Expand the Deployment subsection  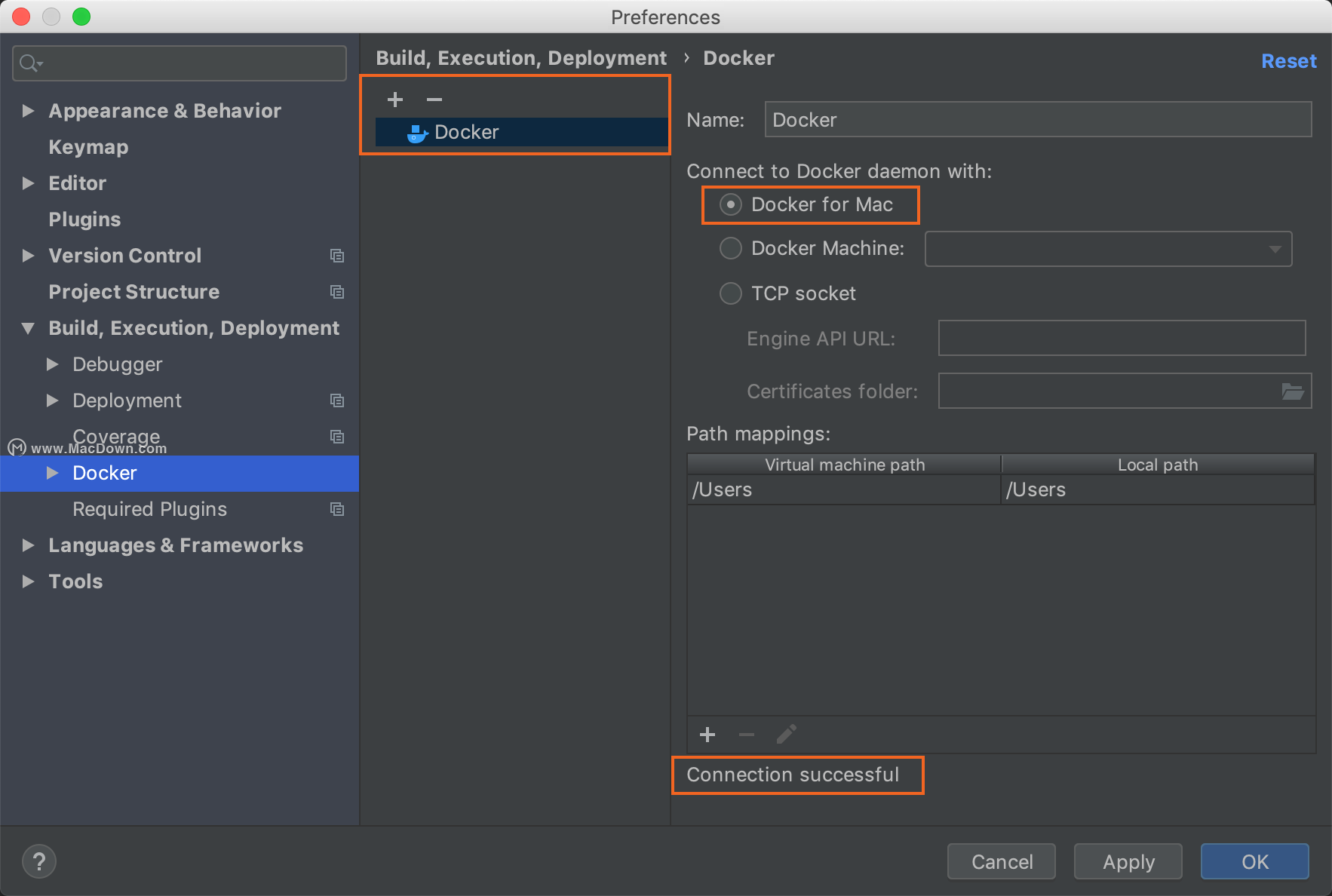[53, 400]
